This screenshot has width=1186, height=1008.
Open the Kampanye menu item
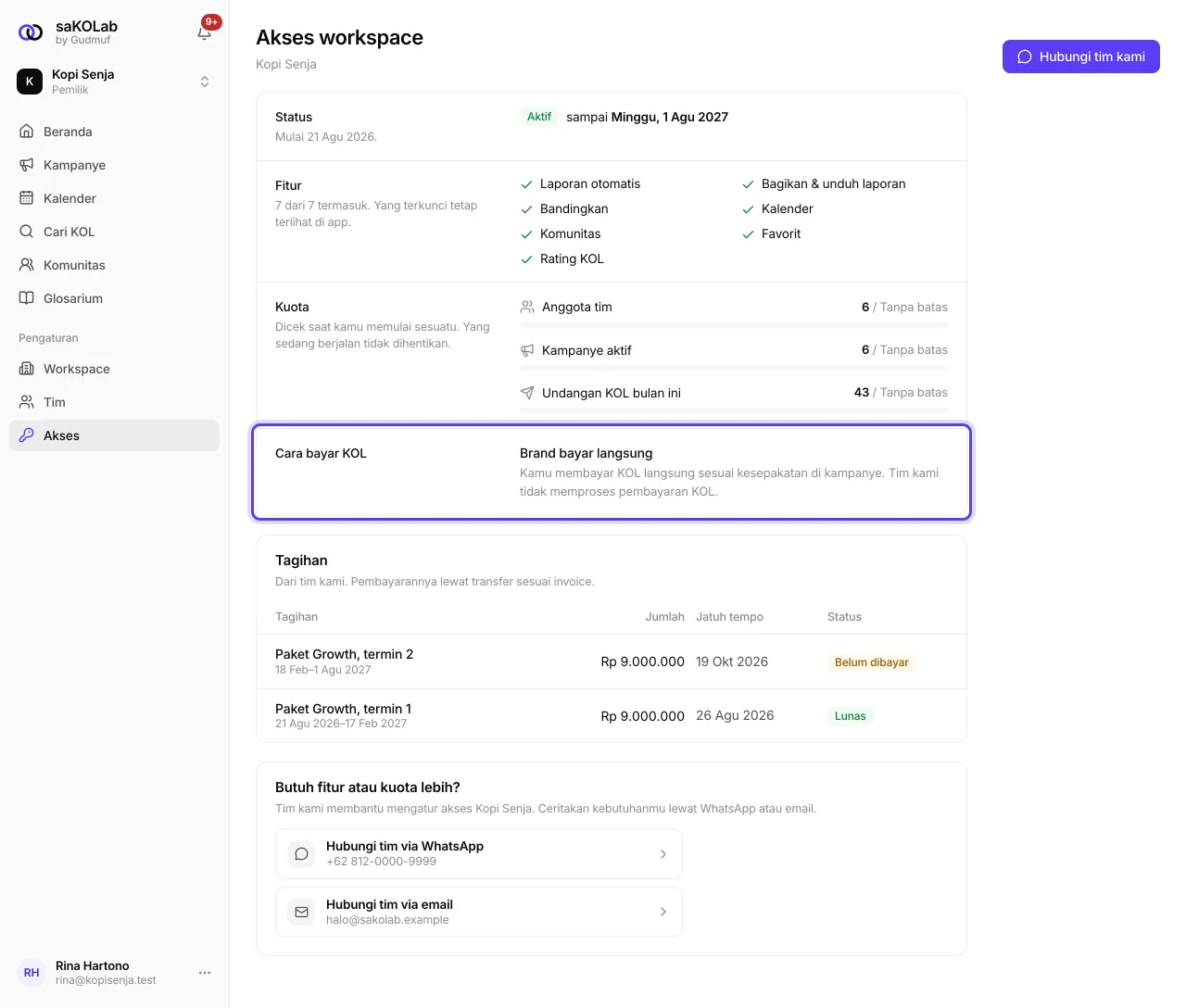[x=115, y=165]
